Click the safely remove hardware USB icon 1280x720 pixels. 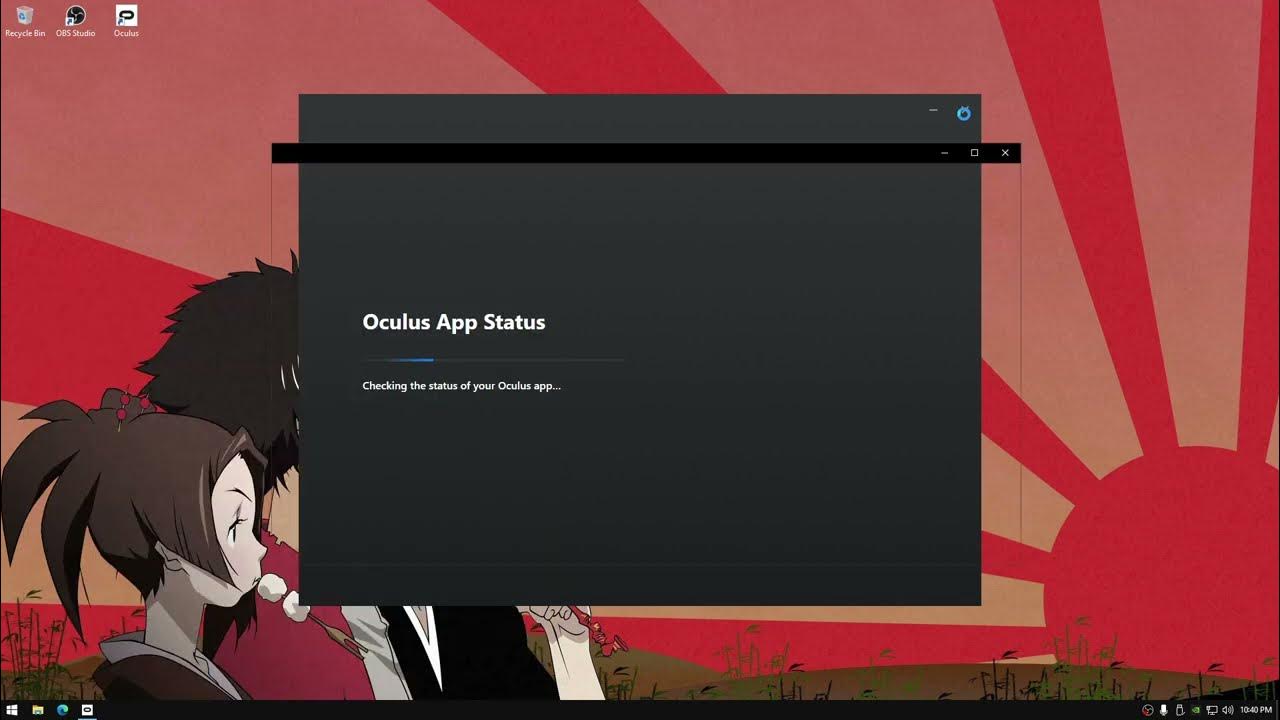1180,710
